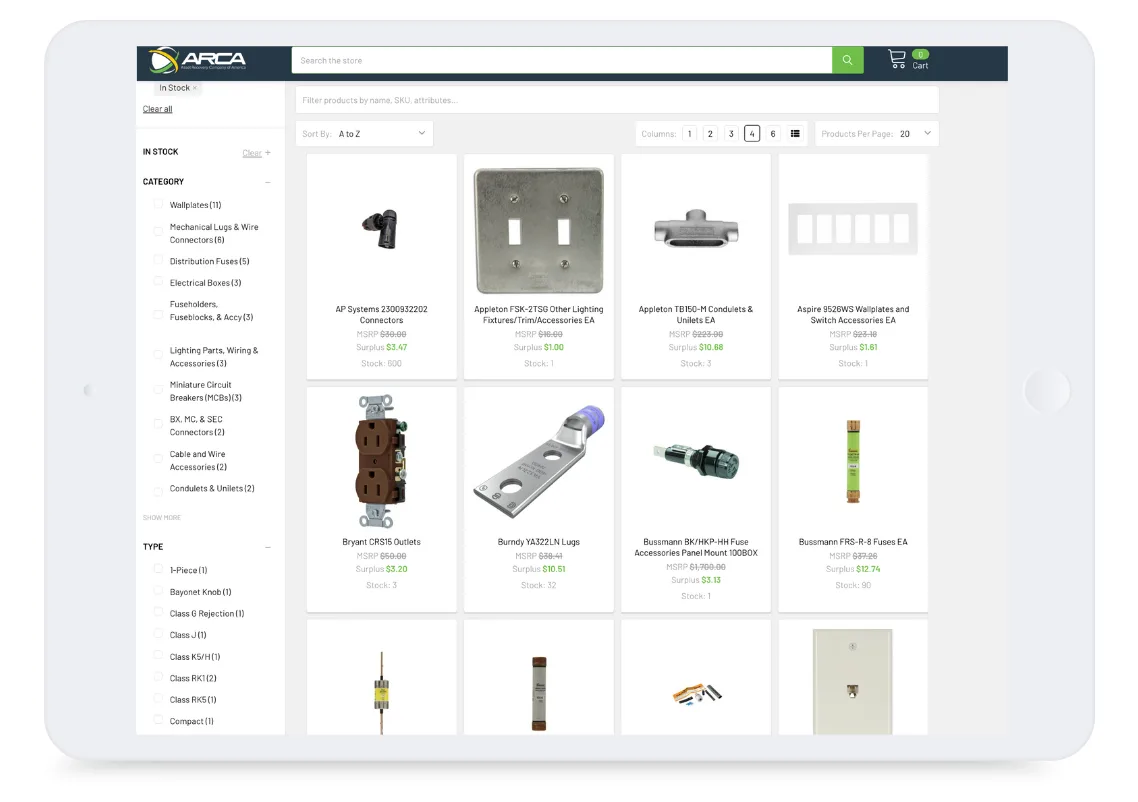Open Aspire 9526WS Wallplates product image
The image size is (1138, 802).
tap(853, 229)
